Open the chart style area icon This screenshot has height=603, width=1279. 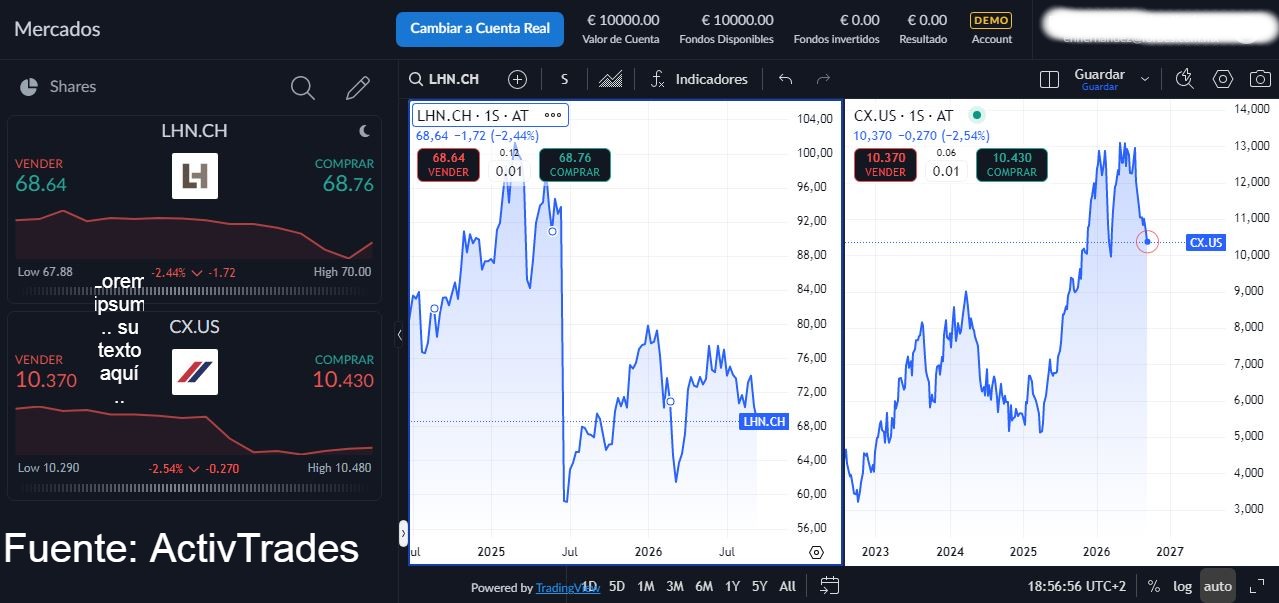611,79
